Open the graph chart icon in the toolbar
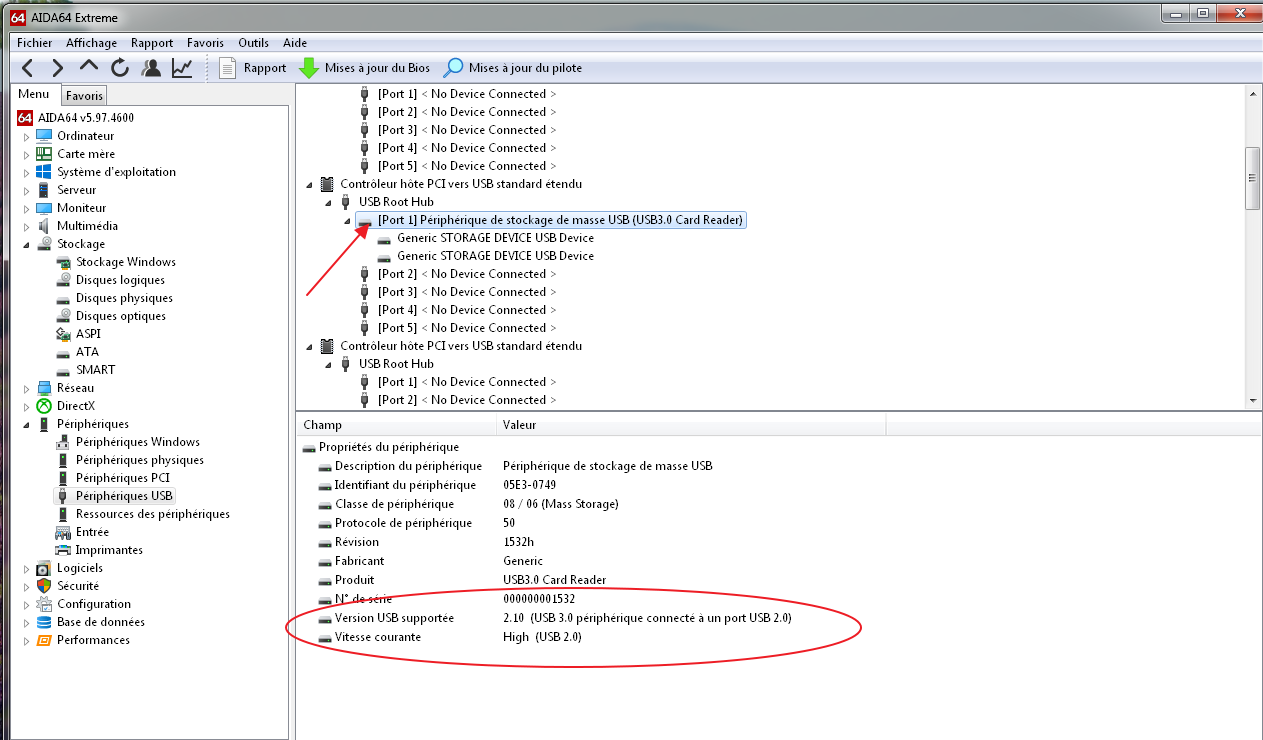Image resolution: width=1263 pixels, height=740 pixels. pyautogui.click(x=182, y=68)
